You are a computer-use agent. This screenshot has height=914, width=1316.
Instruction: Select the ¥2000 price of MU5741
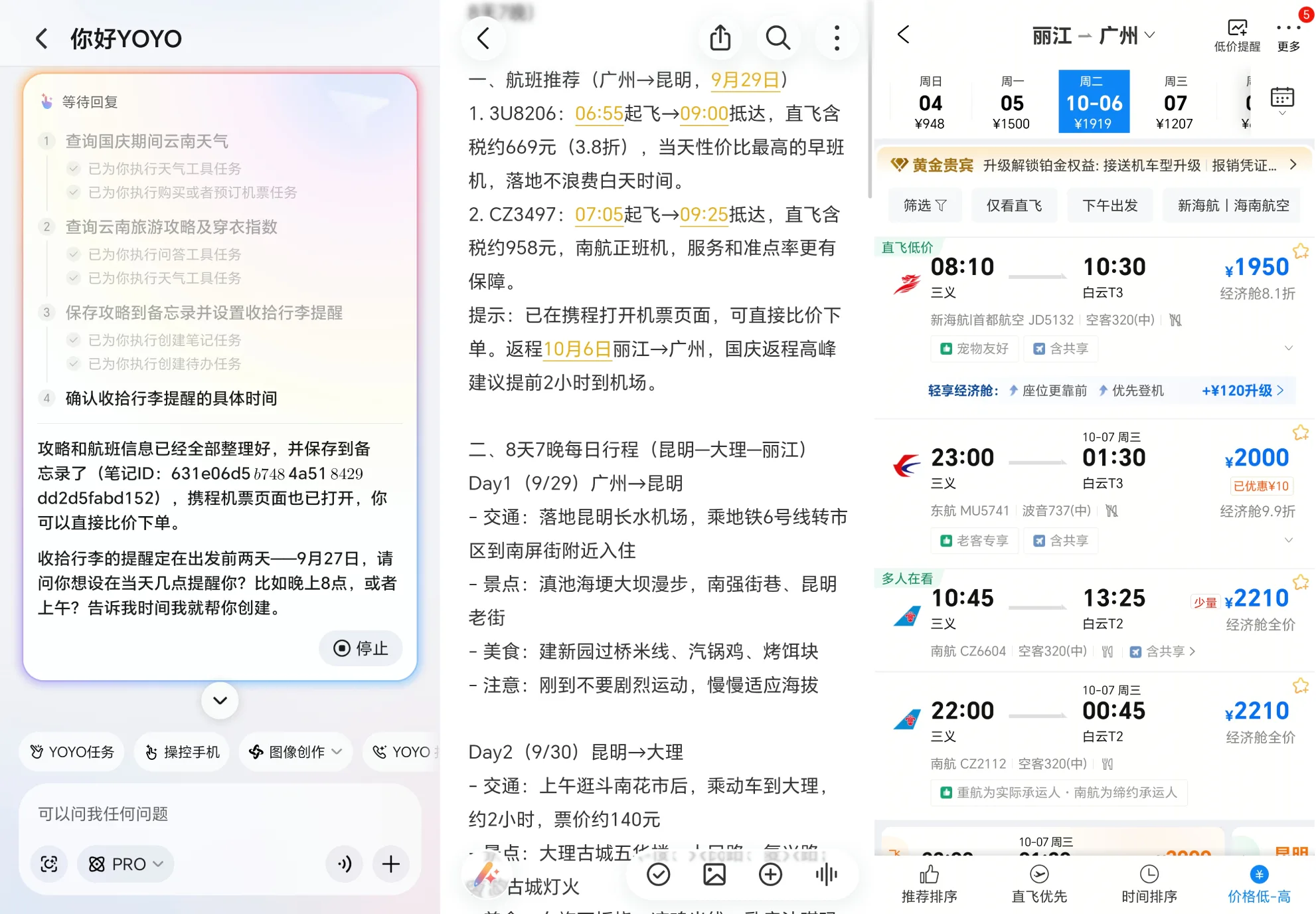(x=1256, y=458)
